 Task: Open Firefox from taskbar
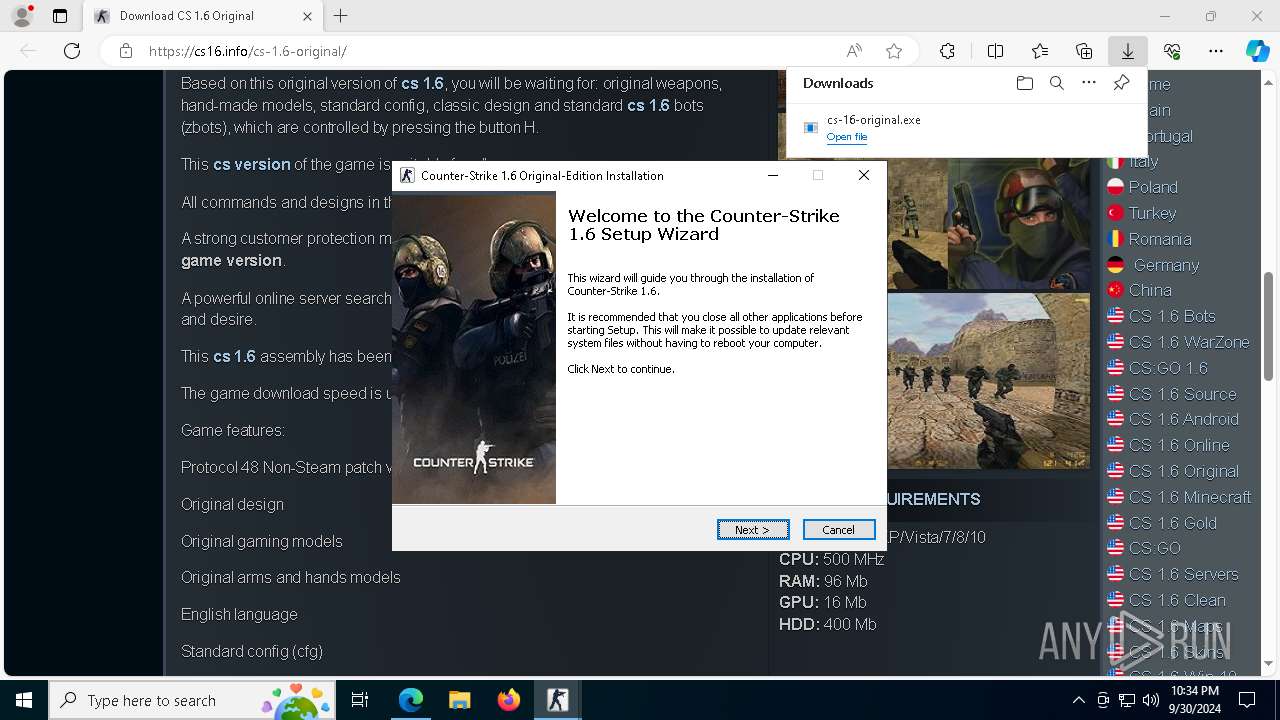pyautogui.click(x=509, y=700)
